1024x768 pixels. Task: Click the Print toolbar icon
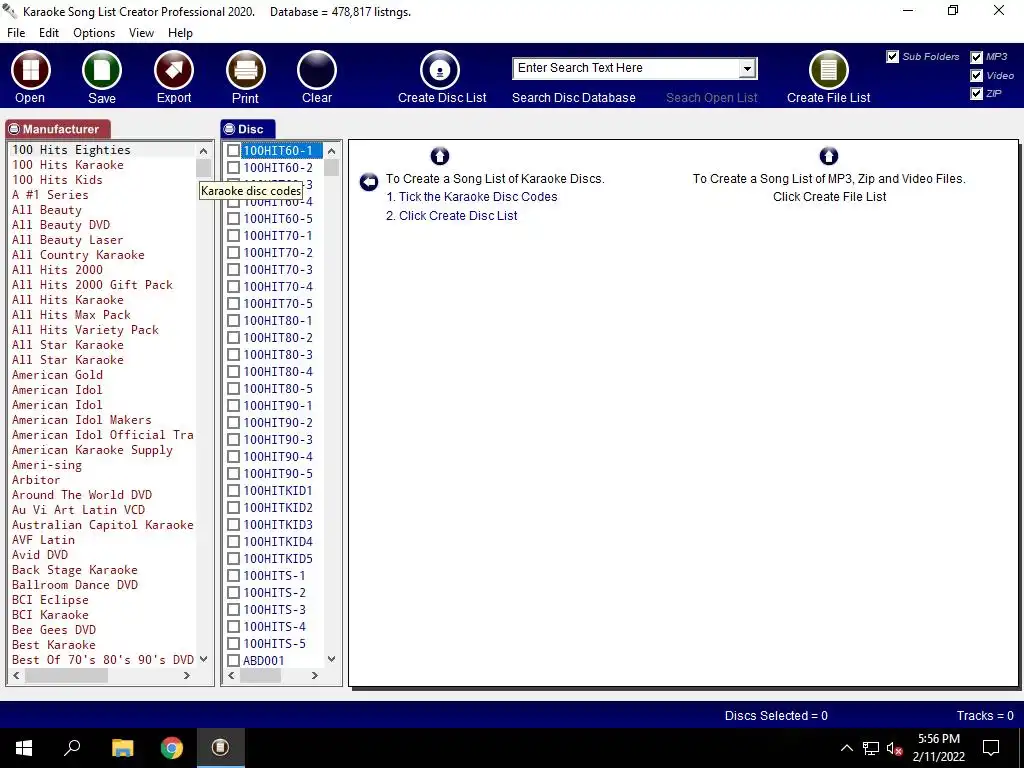[x=246, y=70]
